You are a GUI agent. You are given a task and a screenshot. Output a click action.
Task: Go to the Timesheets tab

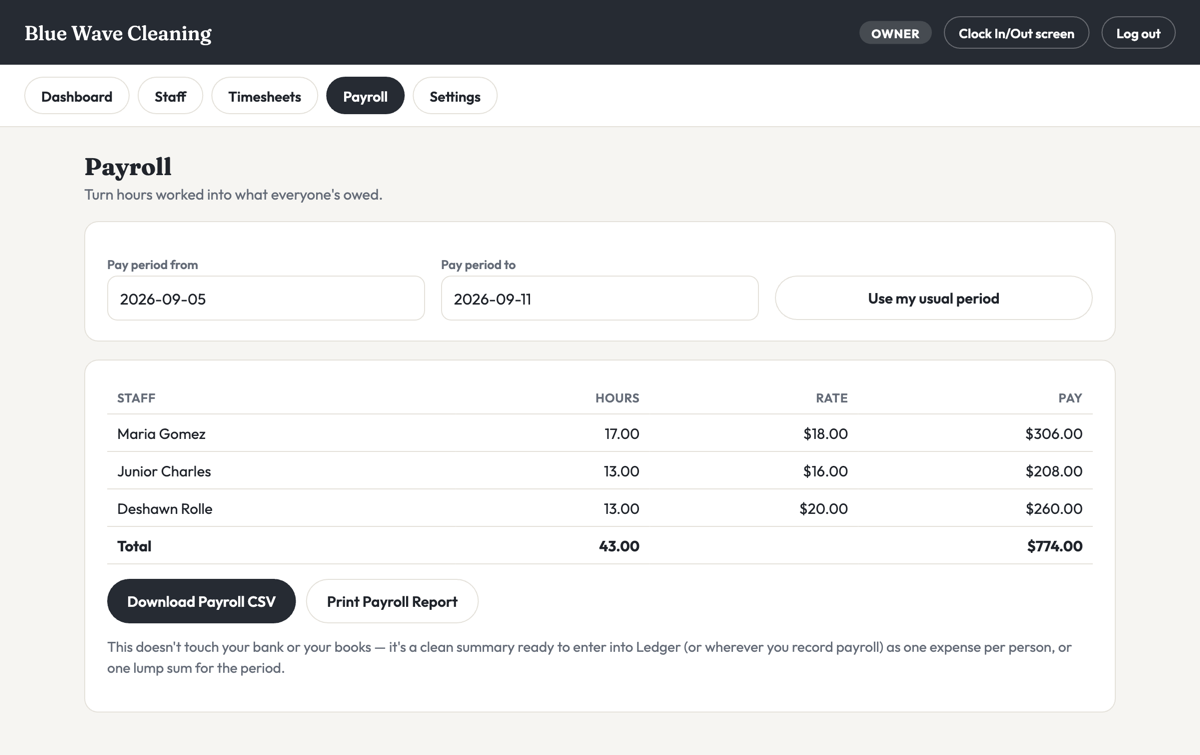(265, 96)
